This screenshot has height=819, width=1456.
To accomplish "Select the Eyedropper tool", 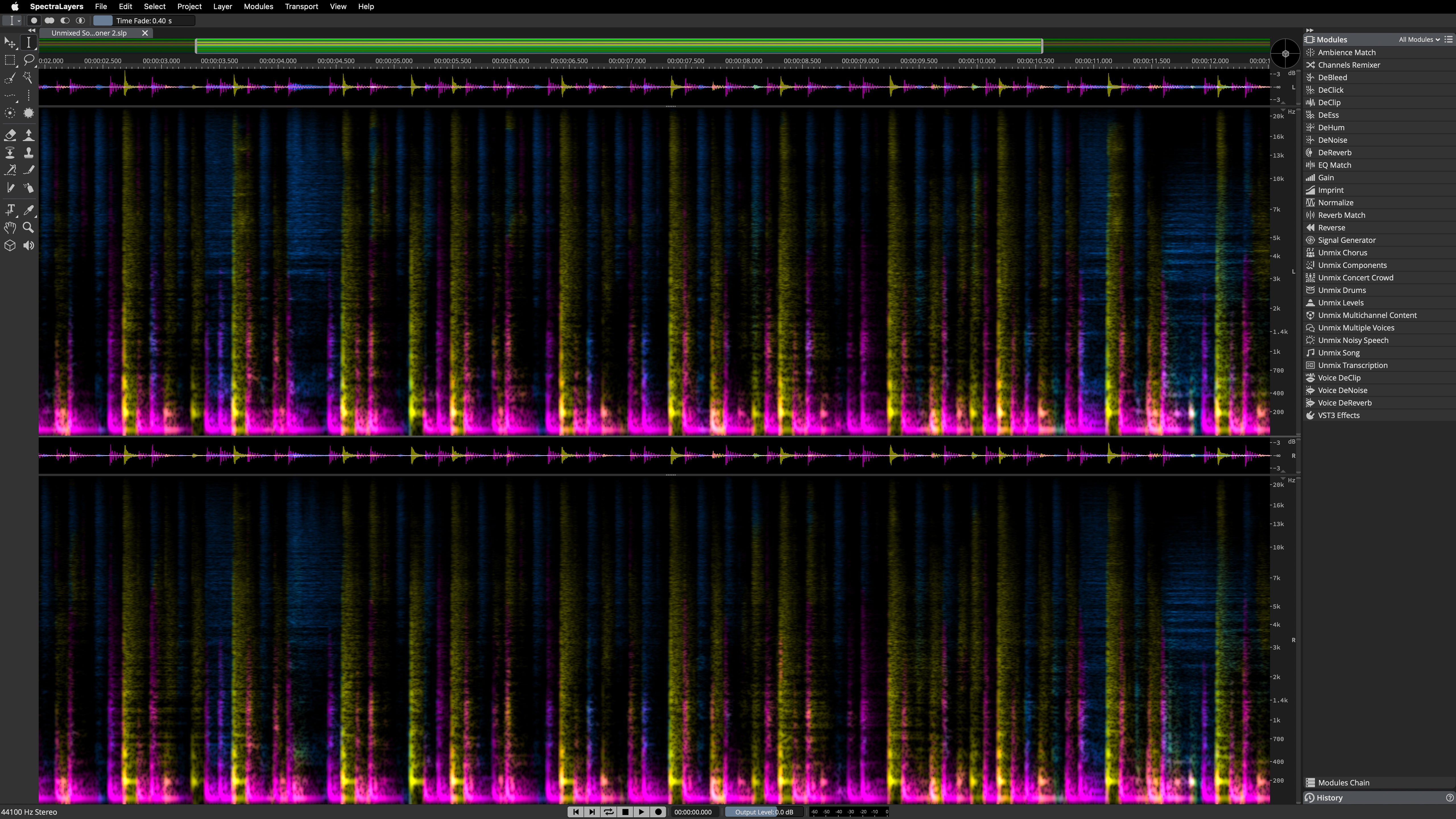I will tap(28, 210).
